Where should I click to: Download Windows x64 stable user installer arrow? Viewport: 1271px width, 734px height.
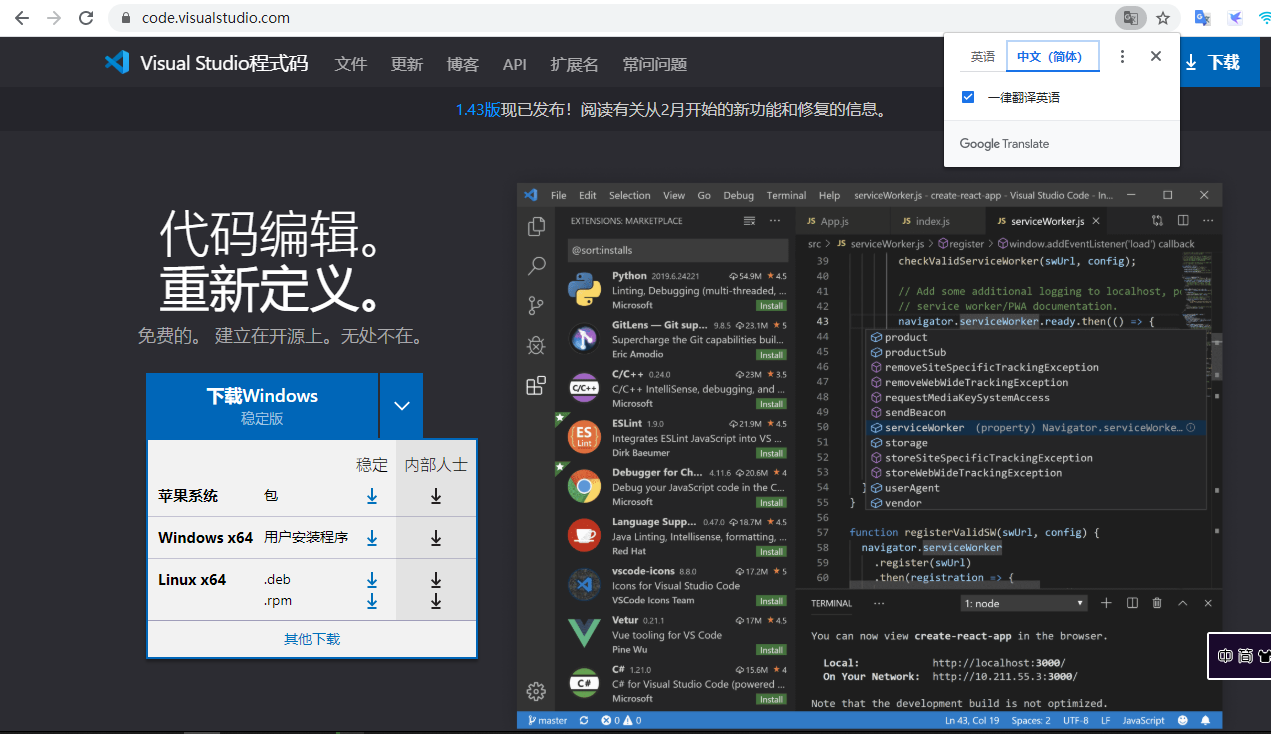[372, 538]
